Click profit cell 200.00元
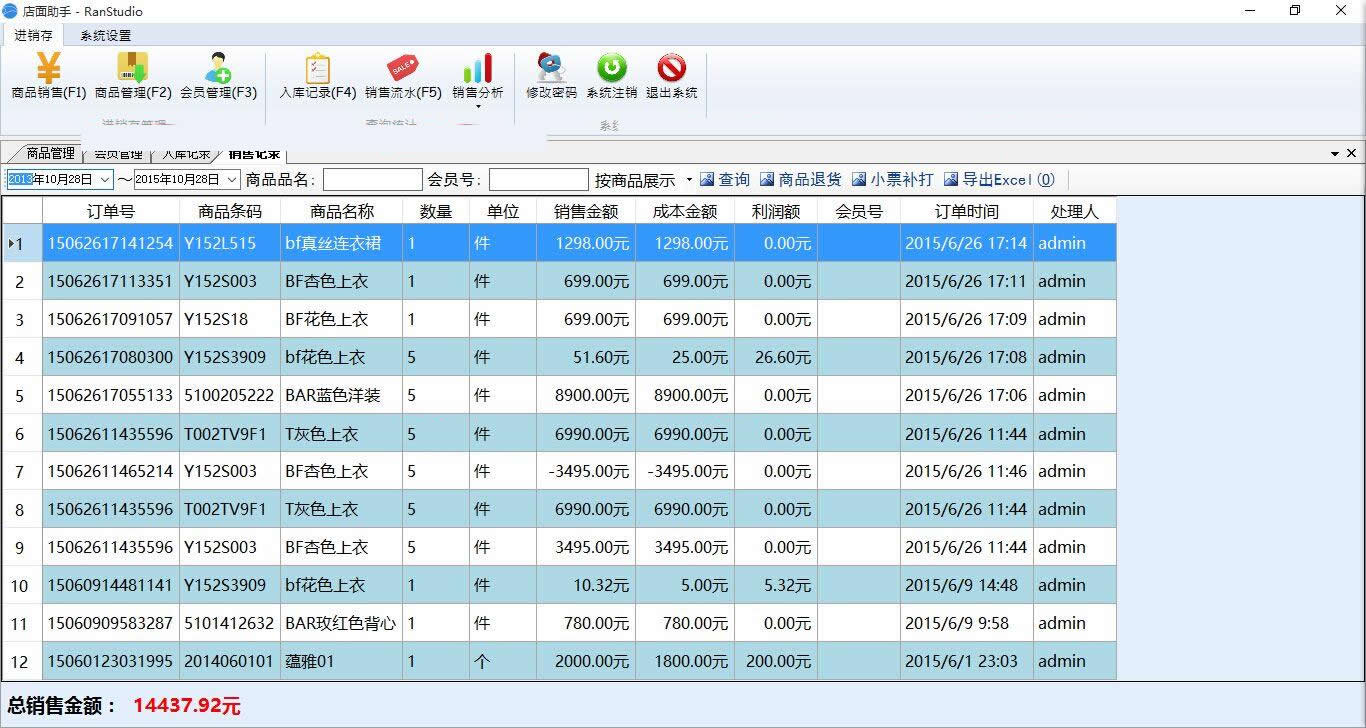This screenshot has height=728, width=1366. [x=776, y=661]
